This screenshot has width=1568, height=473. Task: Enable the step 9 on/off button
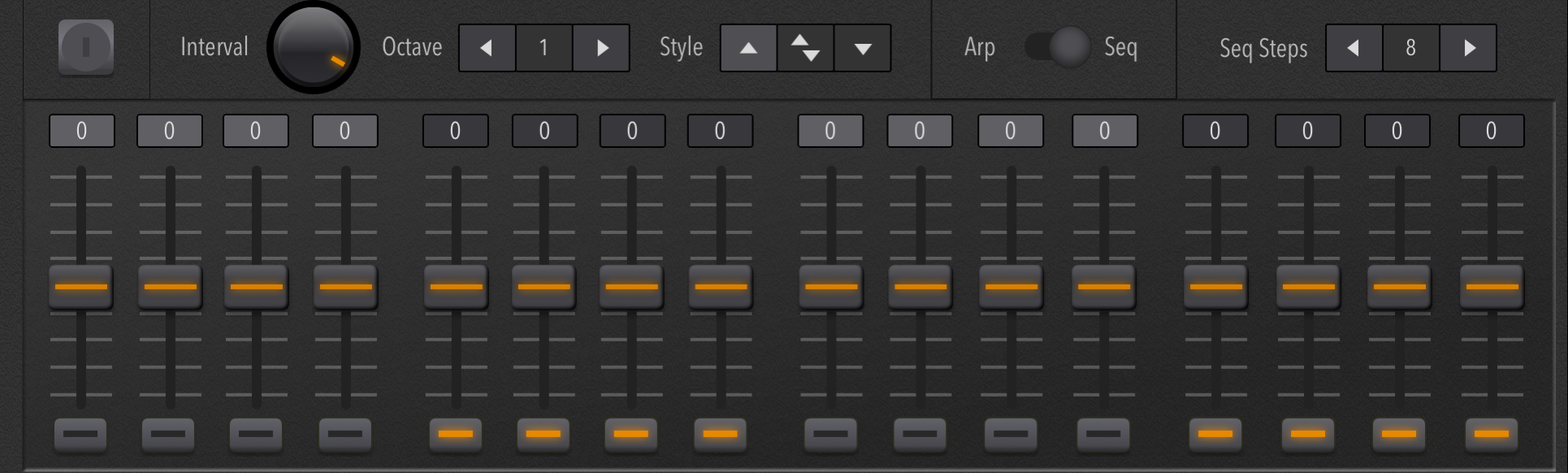click(x=831, y=434)
